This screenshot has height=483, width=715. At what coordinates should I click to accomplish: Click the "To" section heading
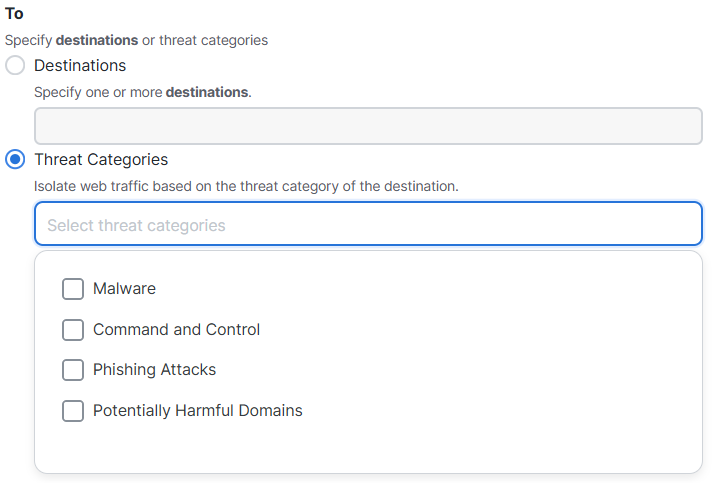tap(14, 15)
